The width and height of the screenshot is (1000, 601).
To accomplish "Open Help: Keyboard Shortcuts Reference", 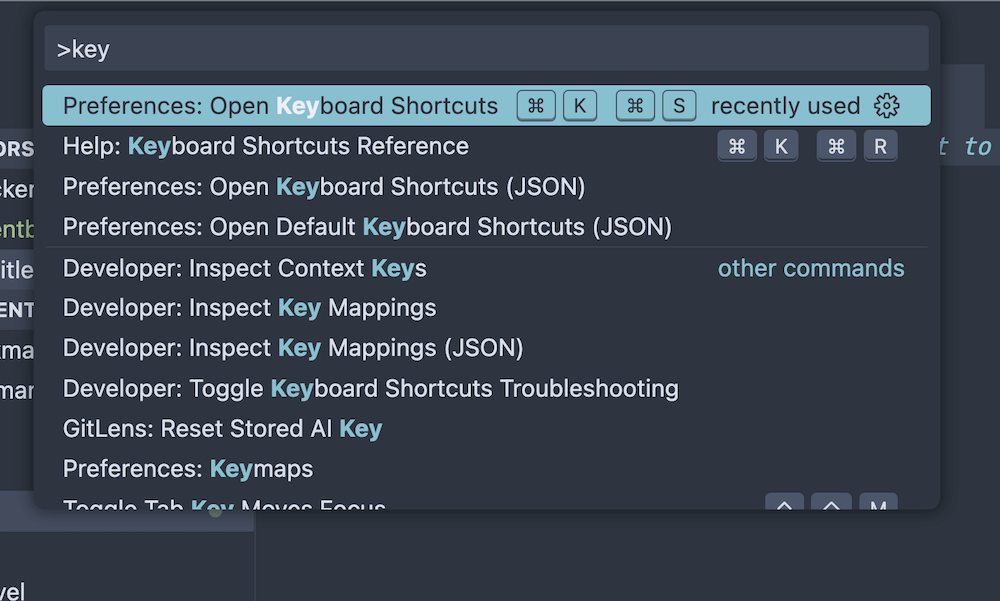I will (266, 146).
